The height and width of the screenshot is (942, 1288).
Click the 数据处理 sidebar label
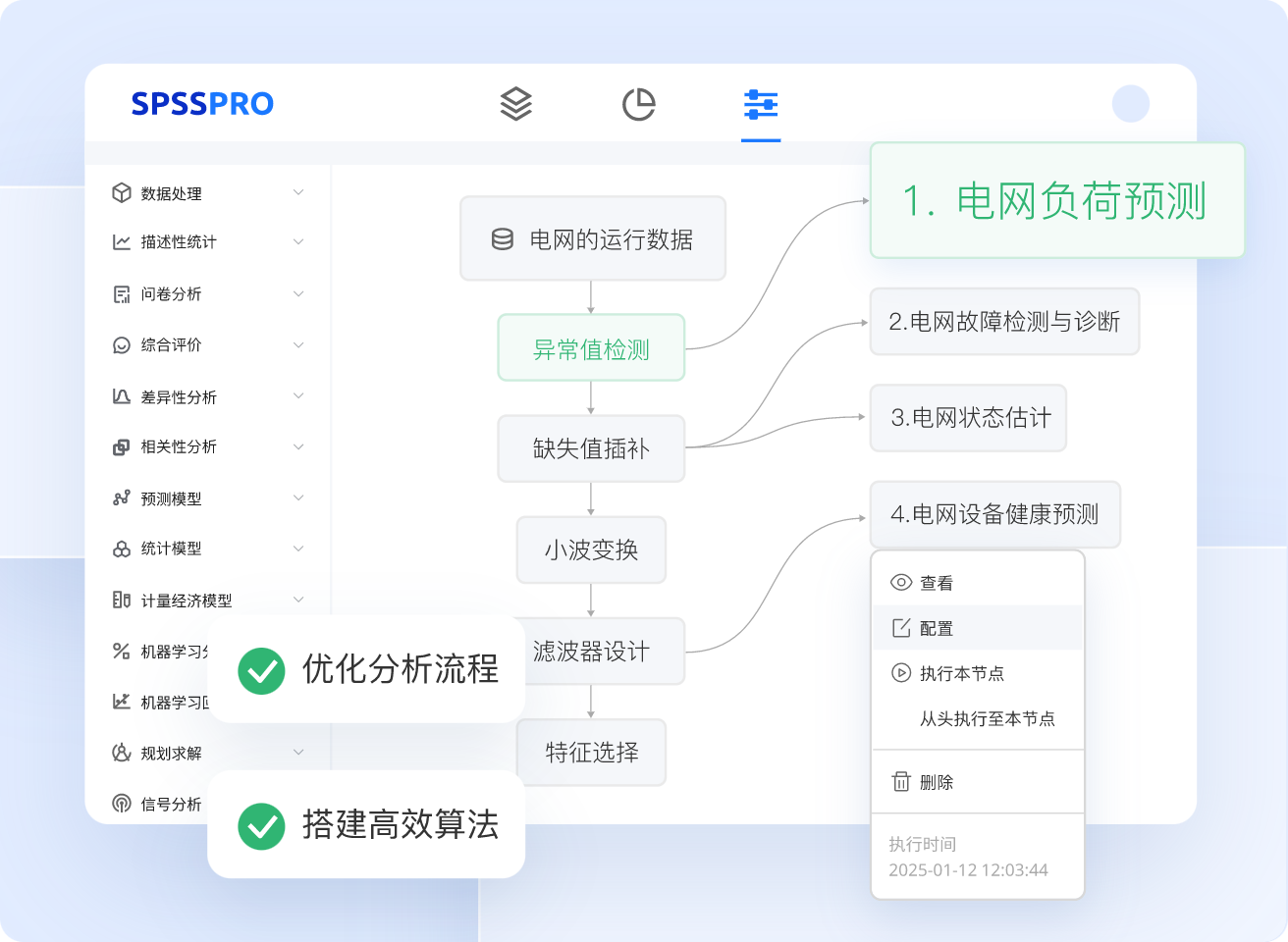tap(172, 193)
